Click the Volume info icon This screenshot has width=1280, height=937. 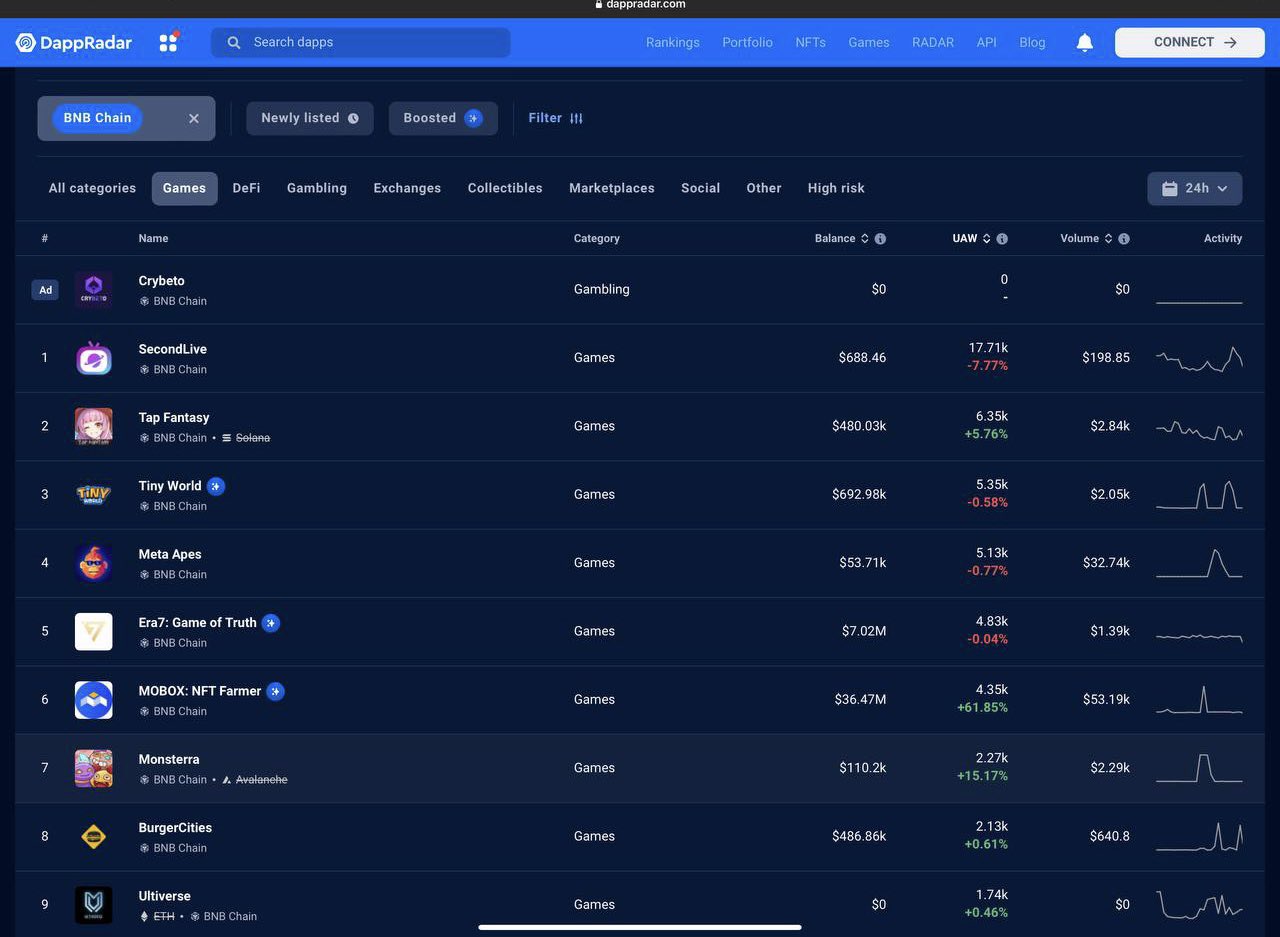coord(1124,239)
